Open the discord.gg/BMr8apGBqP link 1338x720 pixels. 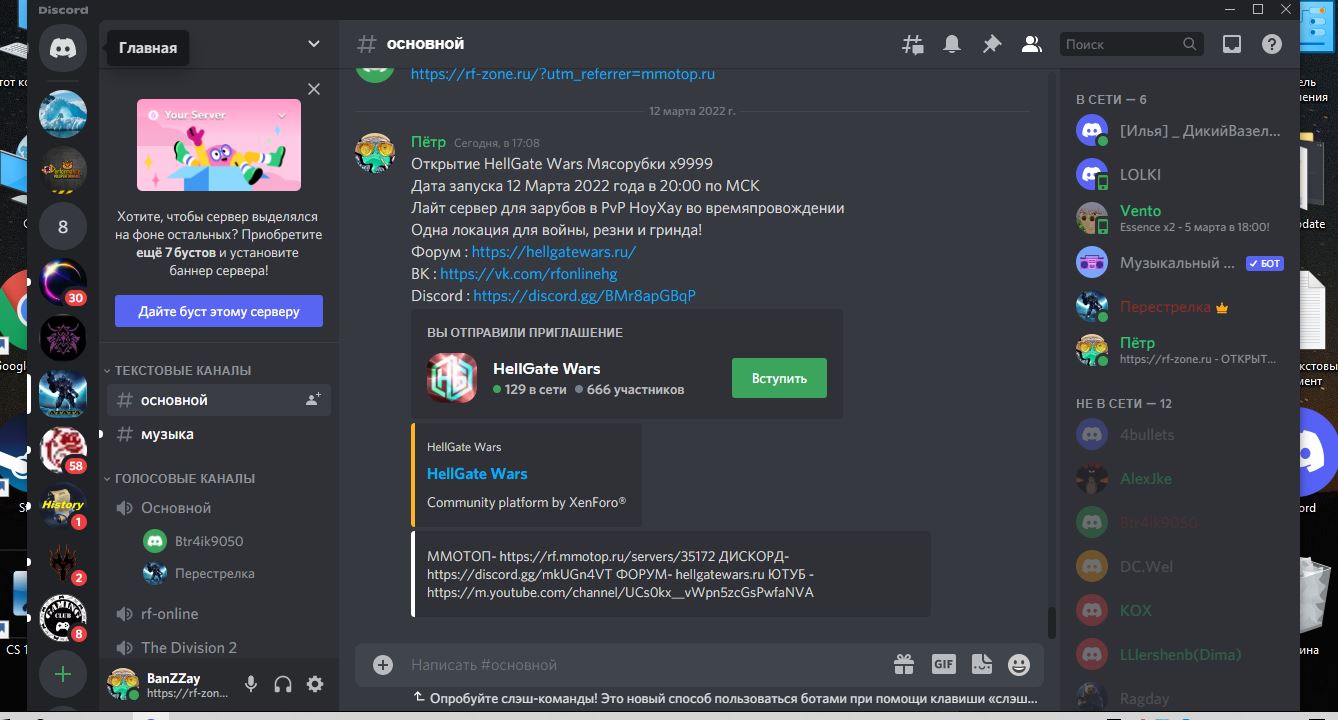pos(584,296)
